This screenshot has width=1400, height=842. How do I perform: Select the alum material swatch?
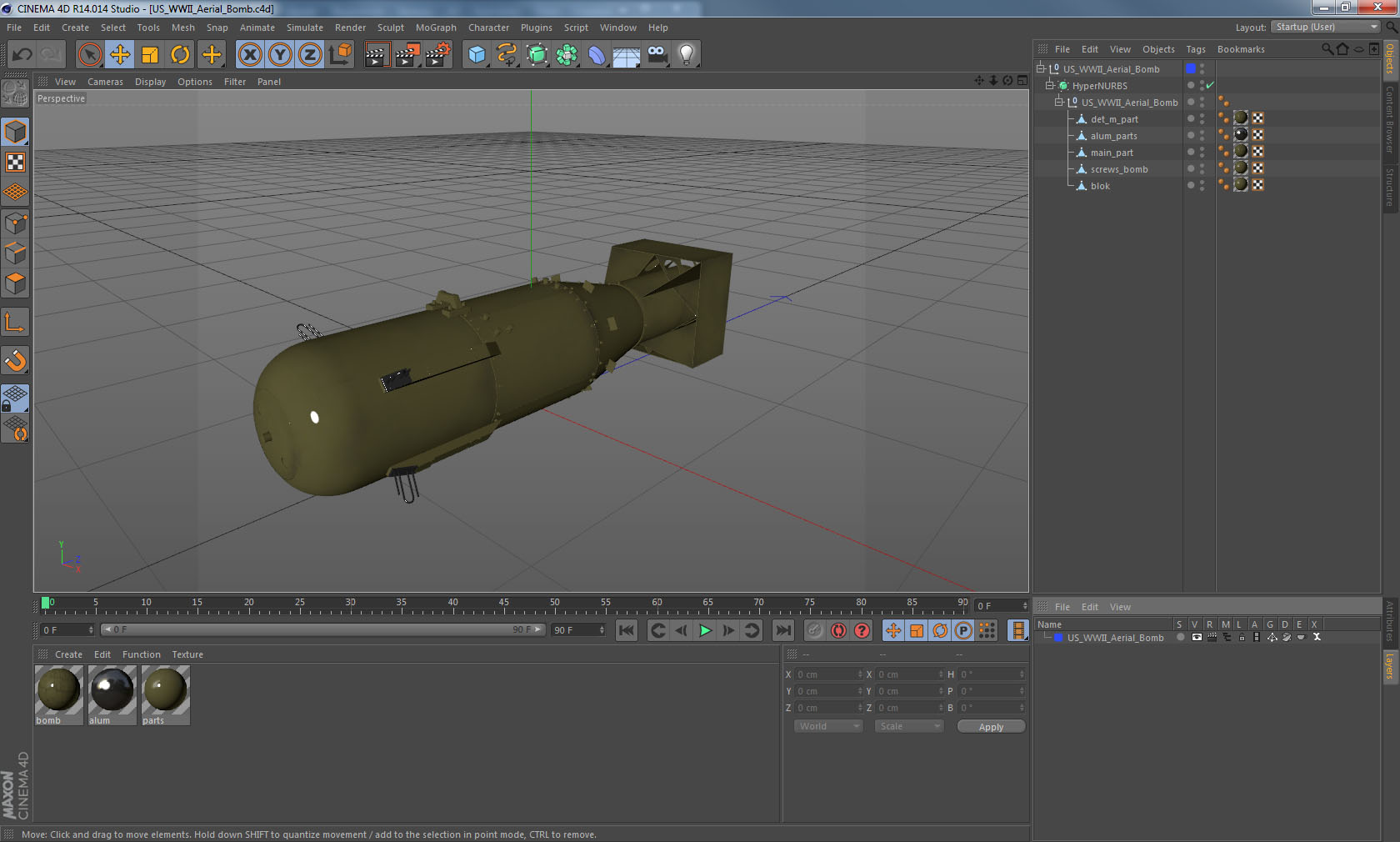(x=112, y=694)
